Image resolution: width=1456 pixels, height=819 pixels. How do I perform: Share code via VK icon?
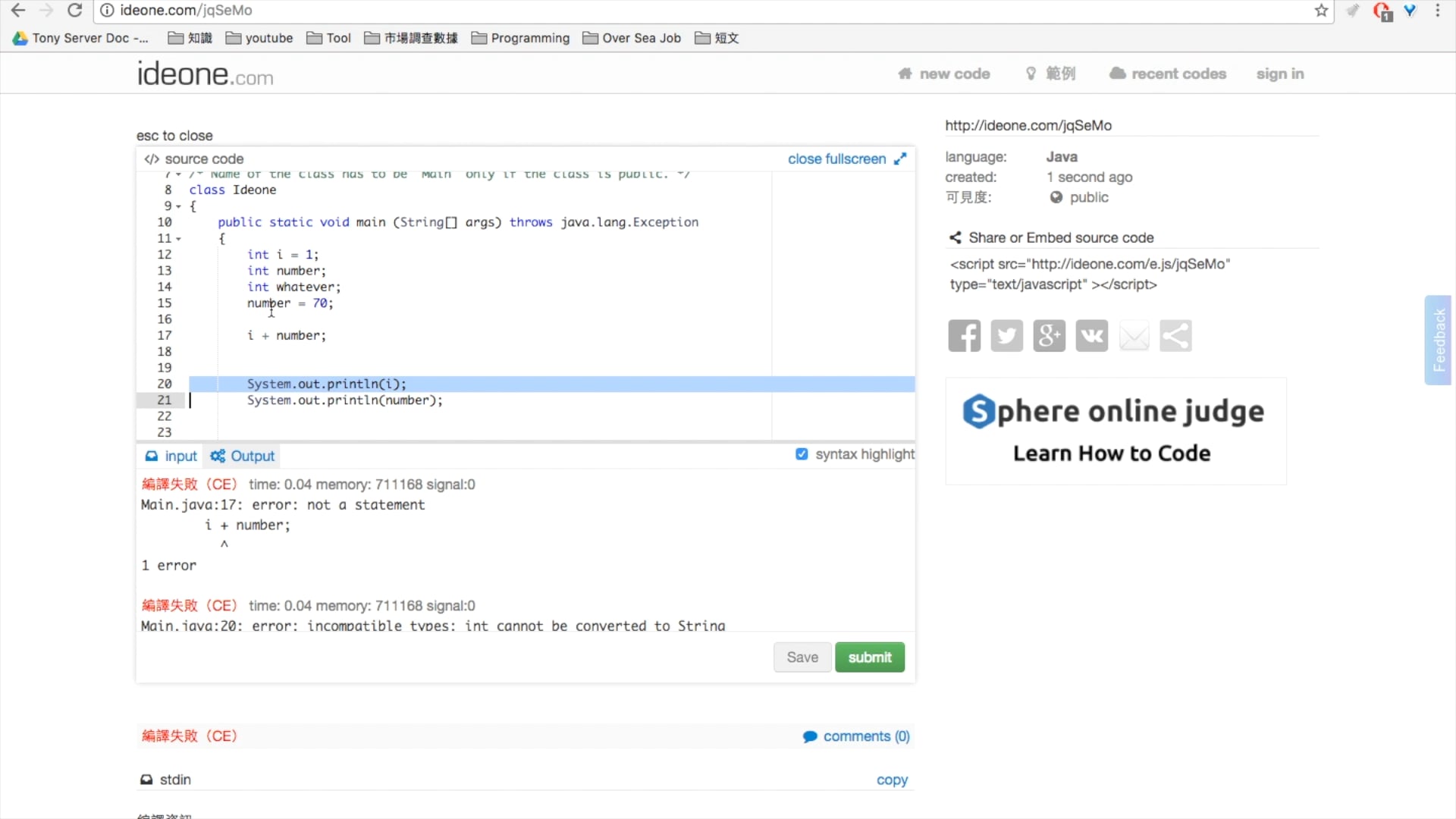click(x=1091, y=336)
